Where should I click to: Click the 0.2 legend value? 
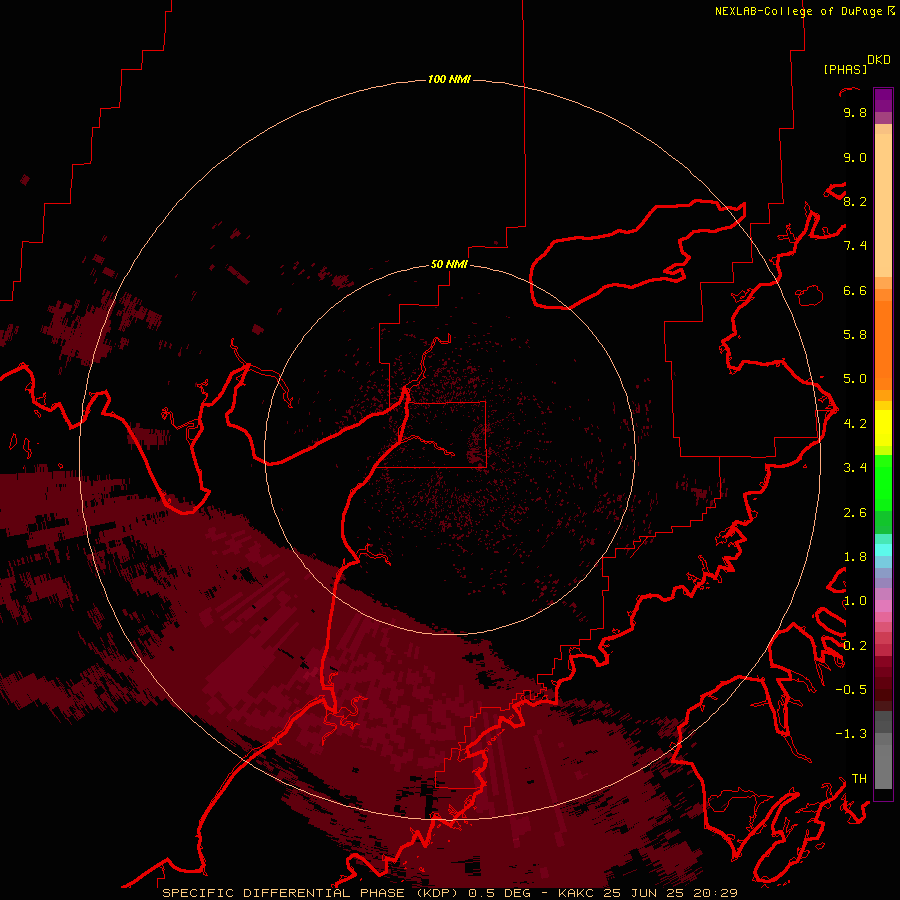click(x=855, y=646)
